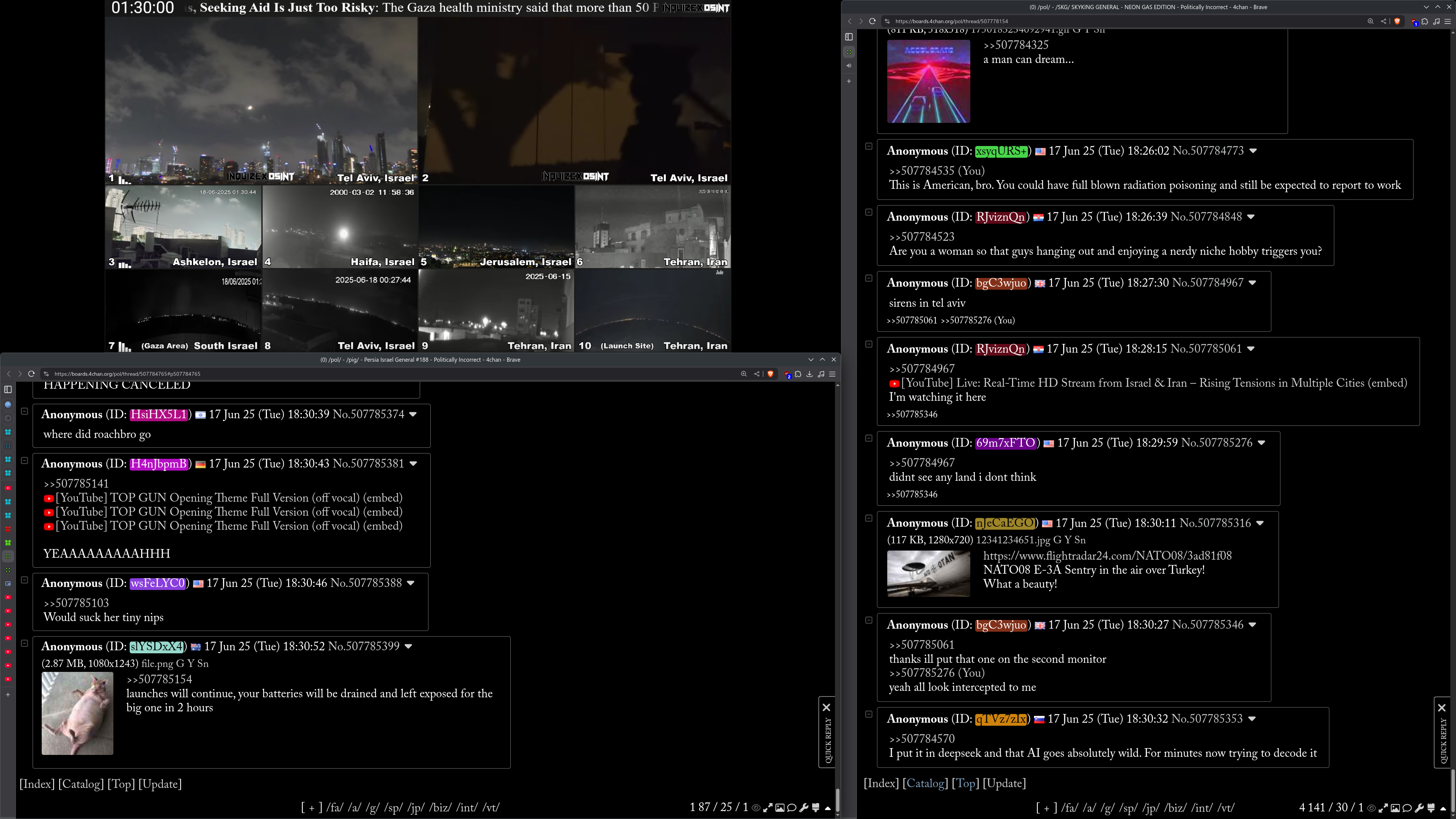Click the zoom icon in bottom-left browser address bar
The width and height of the screenshot is (1456, 819).
tap(744, 373)
